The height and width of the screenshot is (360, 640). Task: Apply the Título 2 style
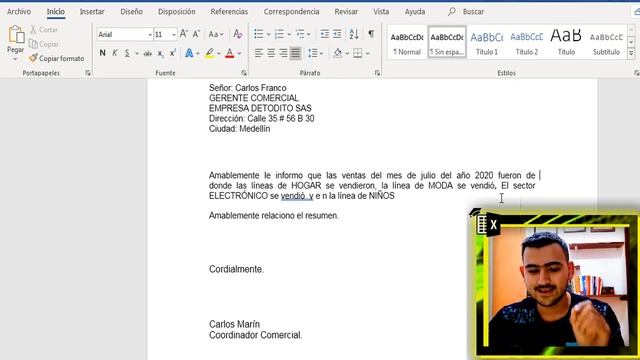[527, 42]
